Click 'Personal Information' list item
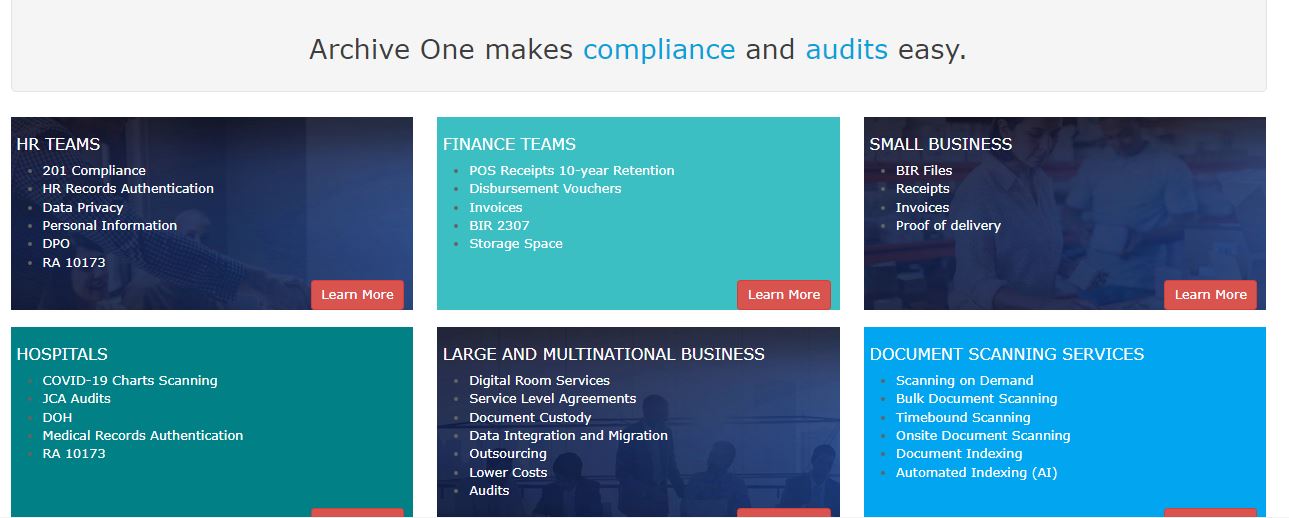This screenshot has width=1289, height=518. point(110,226)
